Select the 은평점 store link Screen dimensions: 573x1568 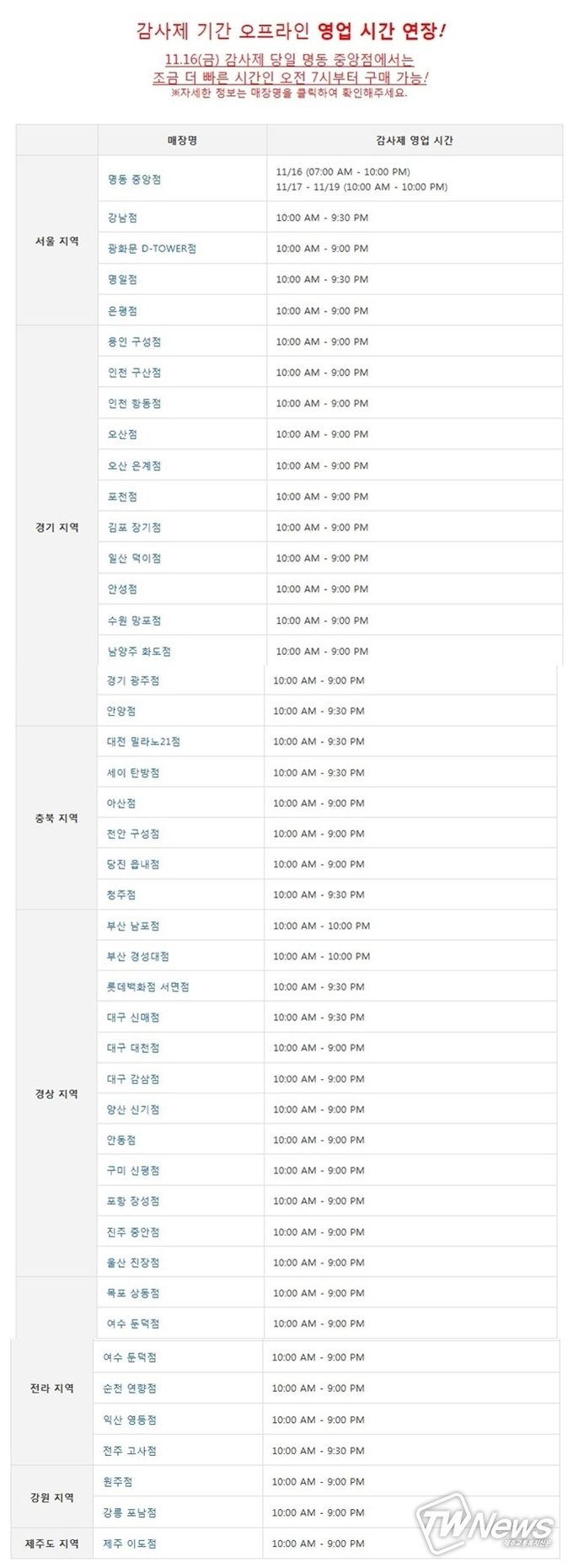(122, 310)
